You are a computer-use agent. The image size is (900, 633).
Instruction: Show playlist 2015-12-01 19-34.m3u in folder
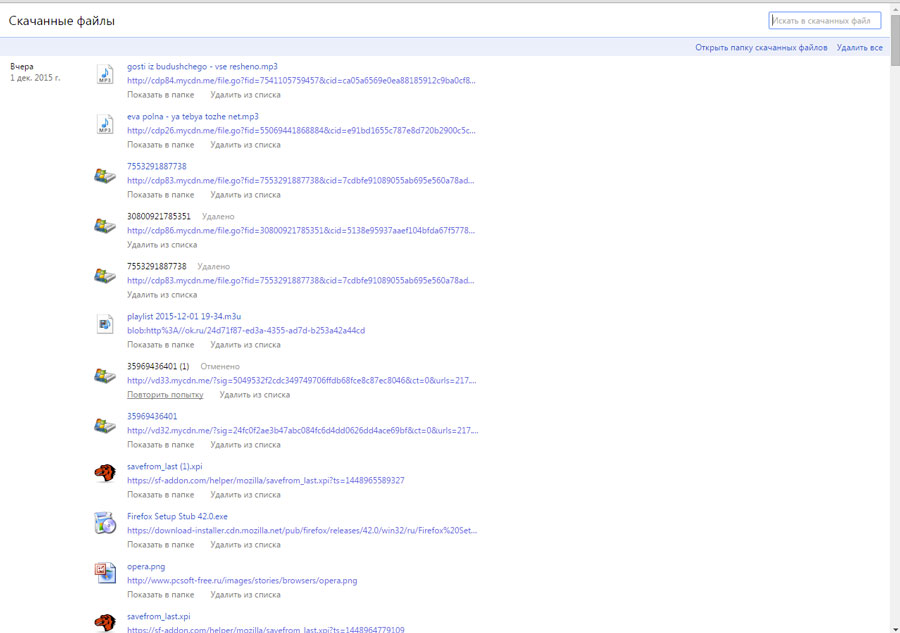tap(160, 345)
